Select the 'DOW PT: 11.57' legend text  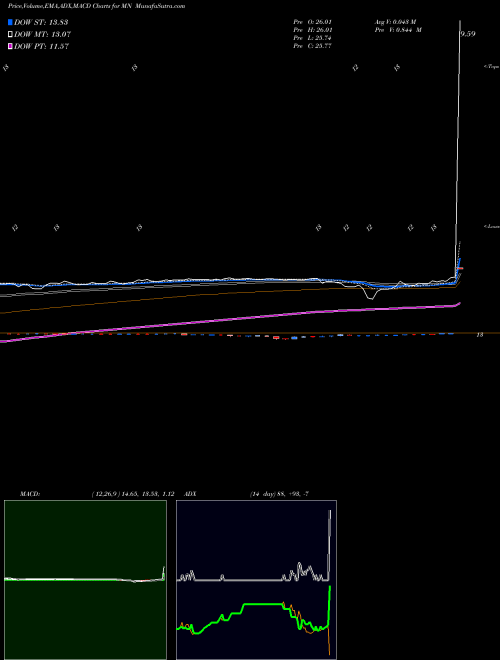click(41, 47)
